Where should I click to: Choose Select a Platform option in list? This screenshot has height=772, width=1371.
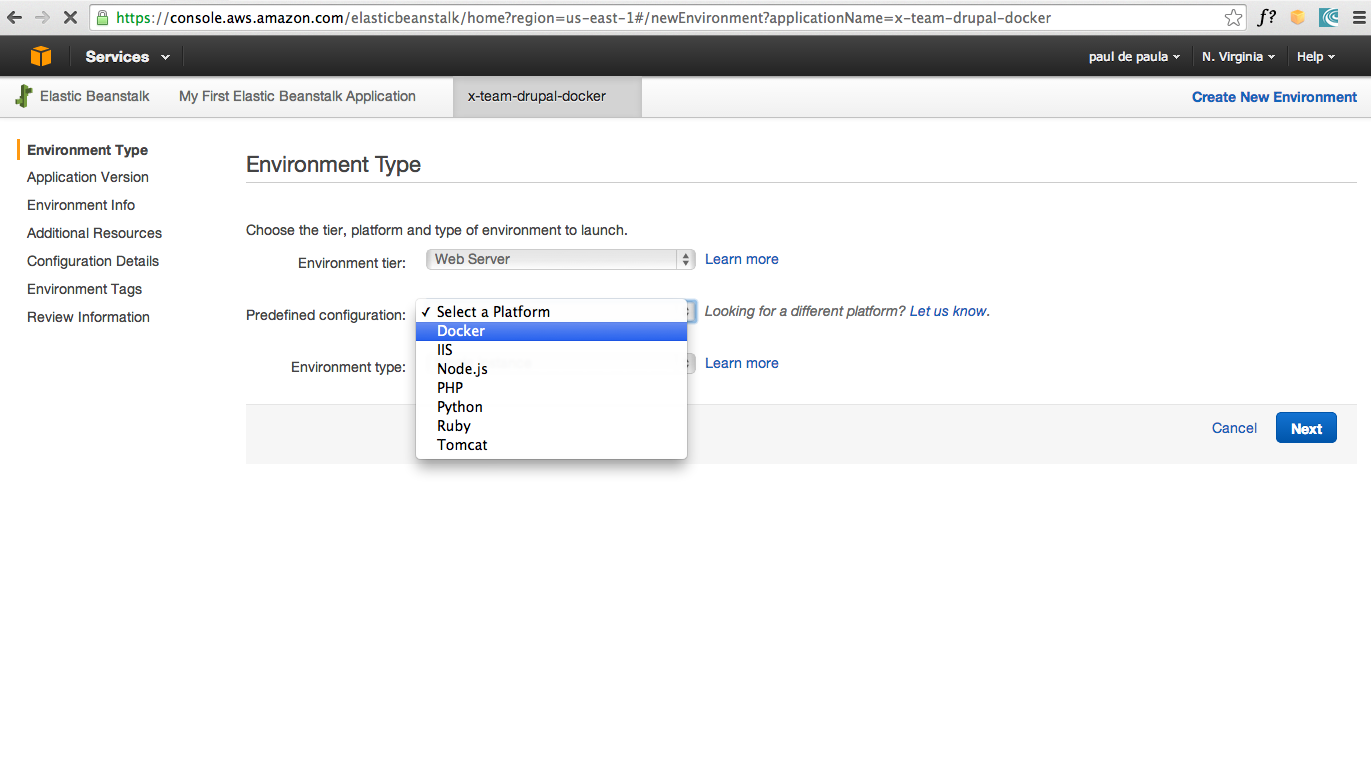click(x=551, y=312)
